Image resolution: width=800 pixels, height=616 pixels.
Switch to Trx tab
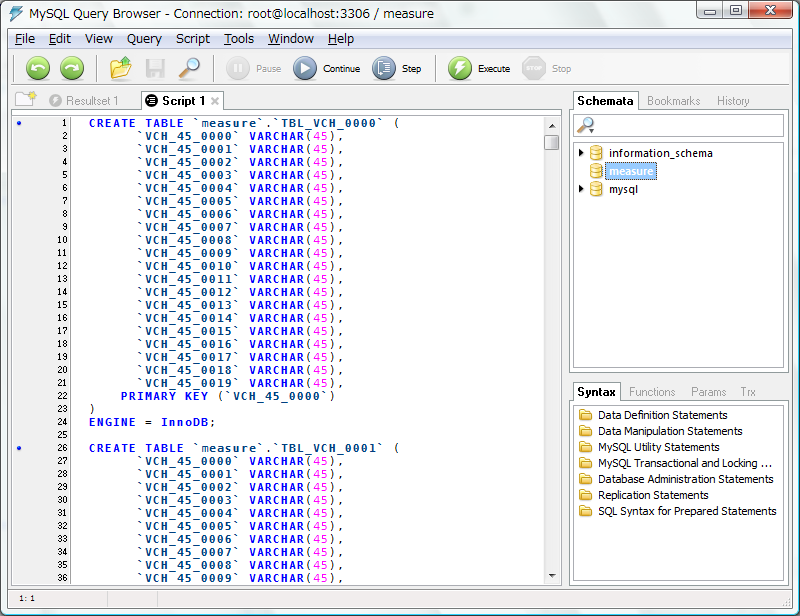click(748, 392)
